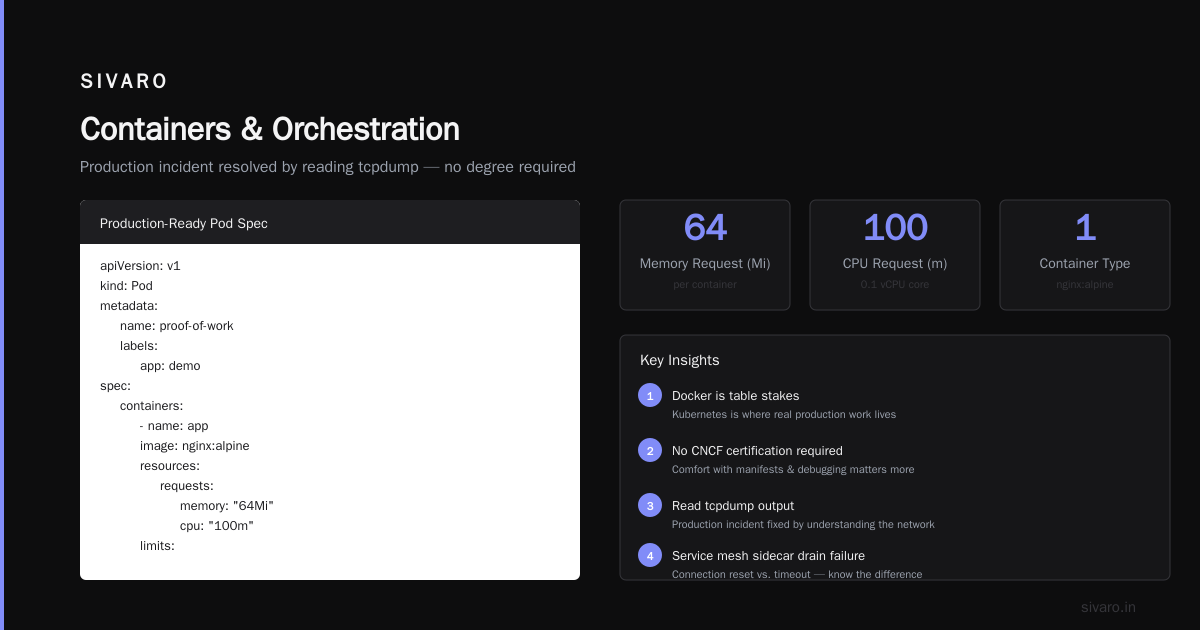
Task: Click the 'memory: "64Mi"' line
Action: (227, 506)
